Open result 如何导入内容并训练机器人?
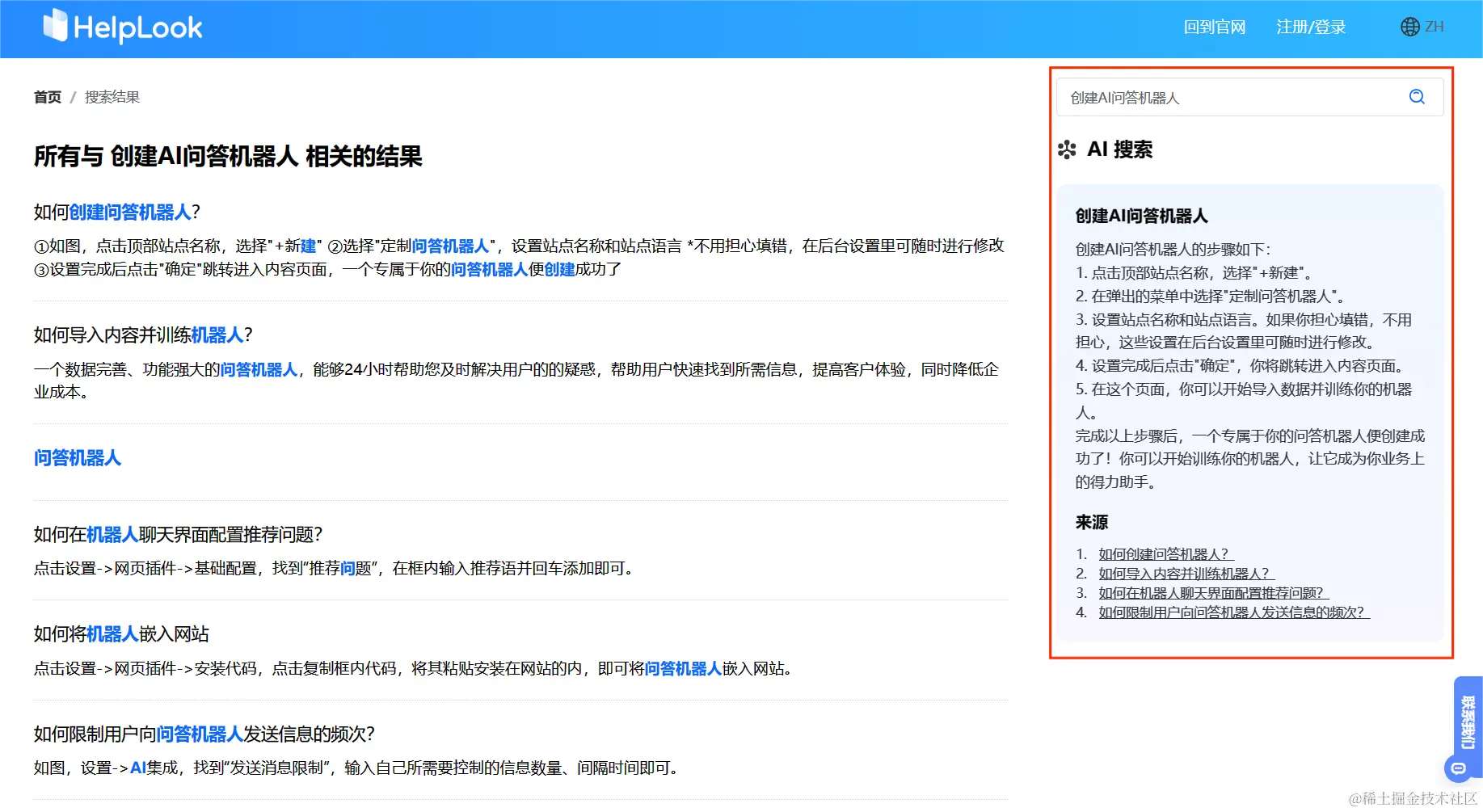 tap(143, 334)
